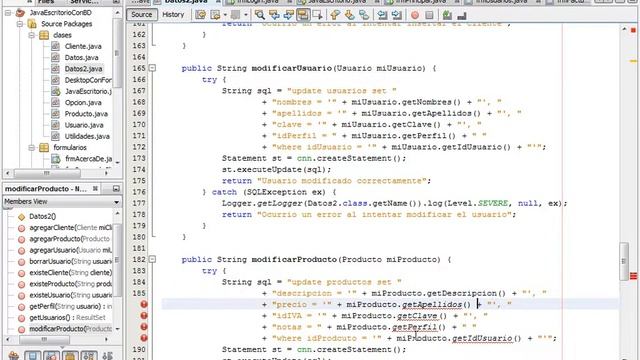Select frmAcercaDe.java in formularios
Image resolution: width=640 pixels, height=360 pixels.
coord(88,159)
